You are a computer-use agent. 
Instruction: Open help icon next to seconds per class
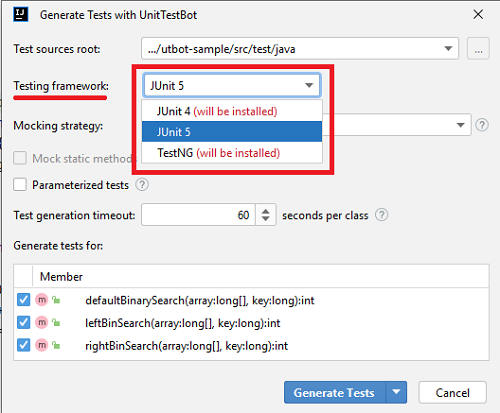click(382, 215)
